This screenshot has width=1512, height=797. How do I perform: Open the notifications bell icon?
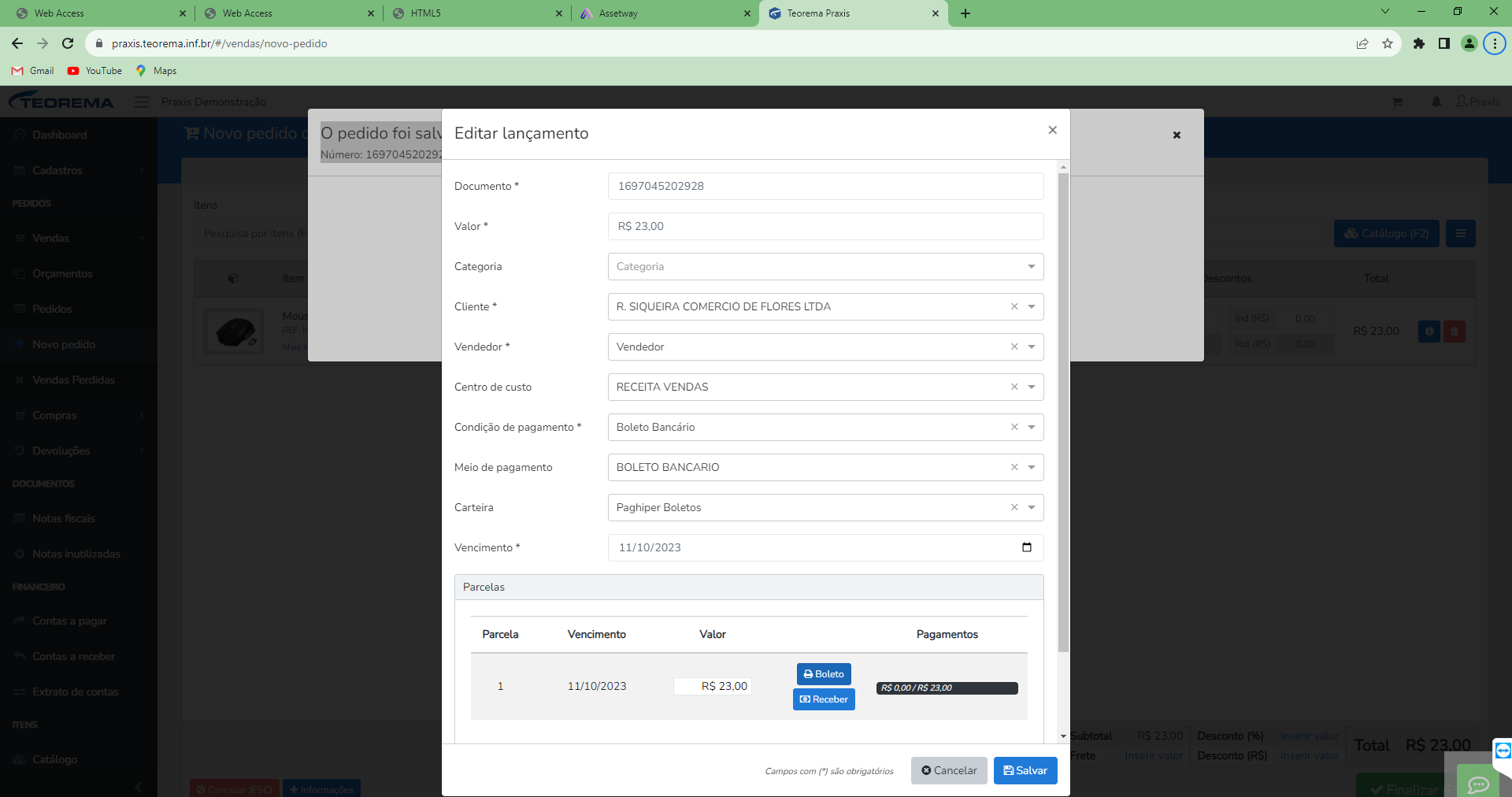(x=1436, y=102)
